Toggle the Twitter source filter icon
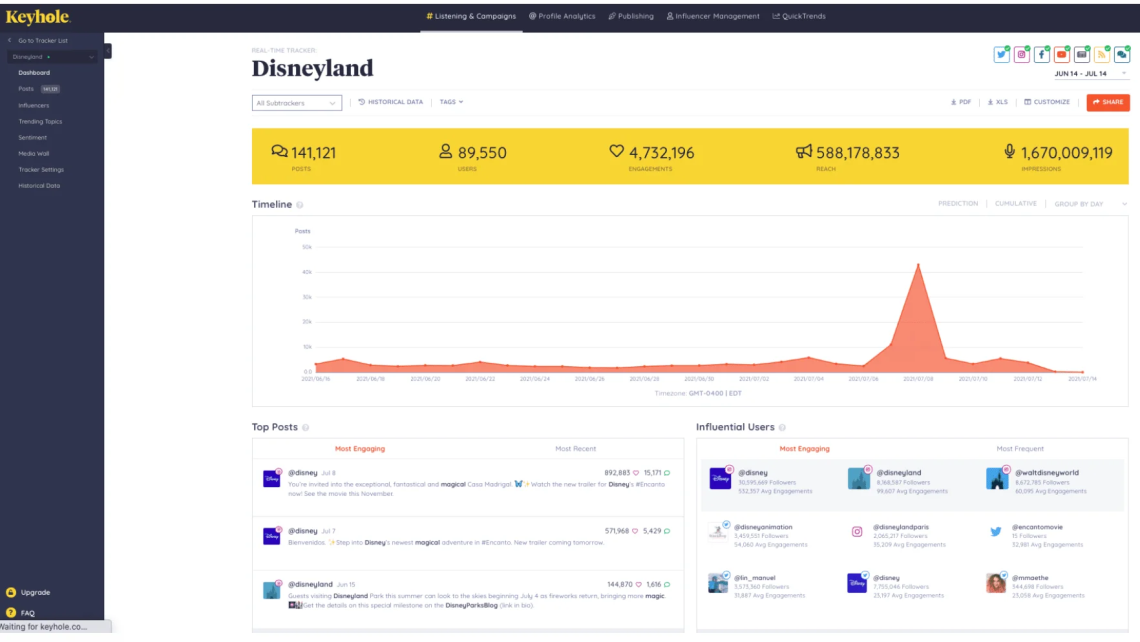This screenshot has height=642, width=1140. 1001,55
